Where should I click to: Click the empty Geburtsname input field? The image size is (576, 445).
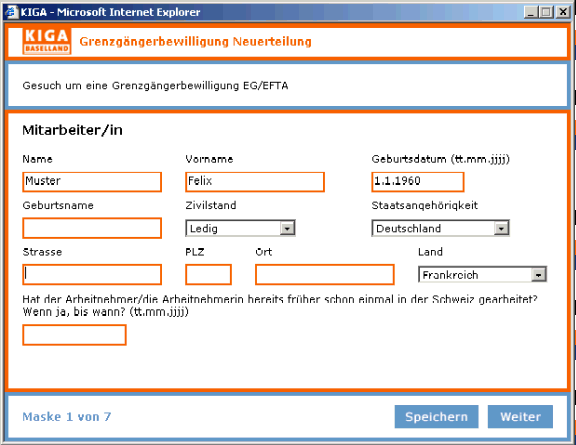point(92,228)
